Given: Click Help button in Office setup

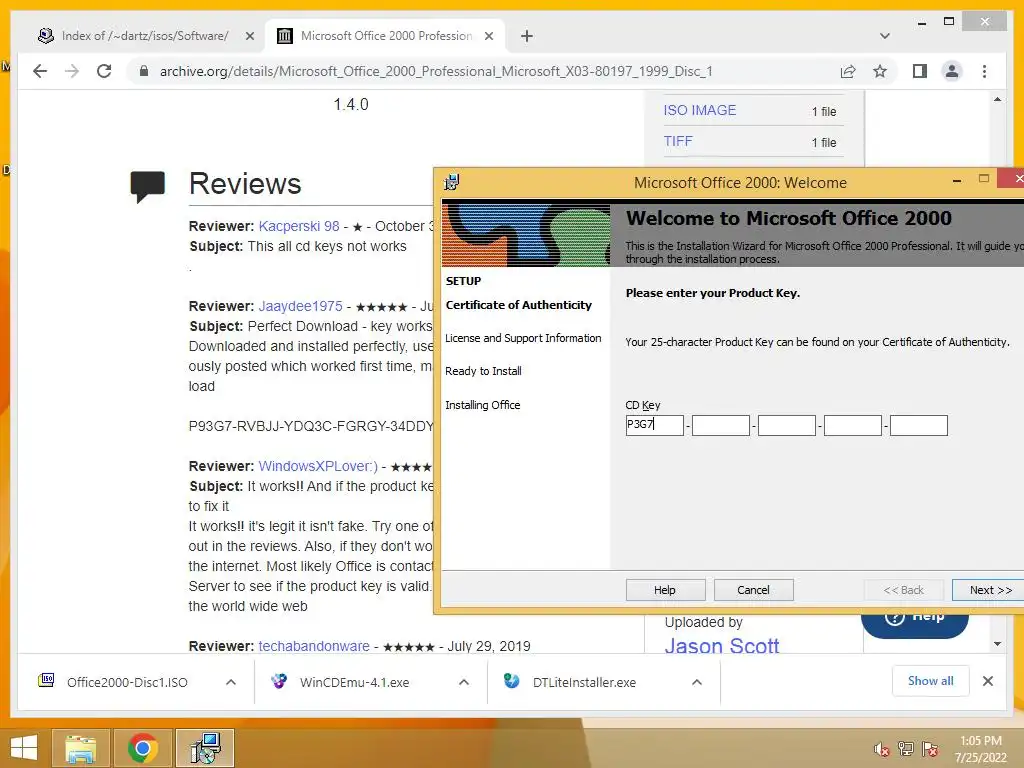Looking at the screenshot, I should pos(665,590).
